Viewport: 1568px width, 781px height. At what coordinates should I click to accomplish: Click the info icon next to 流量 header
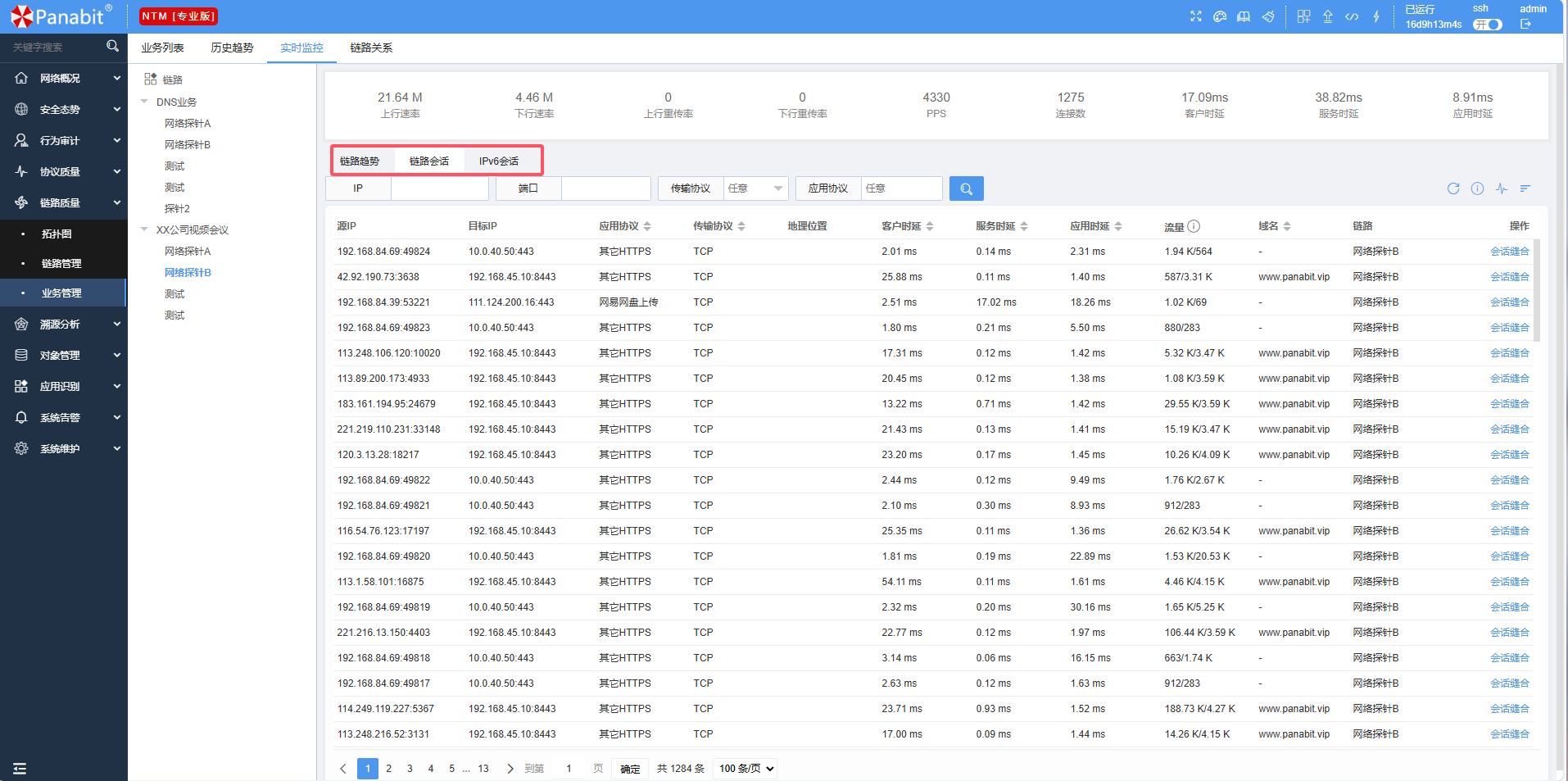coord(1194,226)
